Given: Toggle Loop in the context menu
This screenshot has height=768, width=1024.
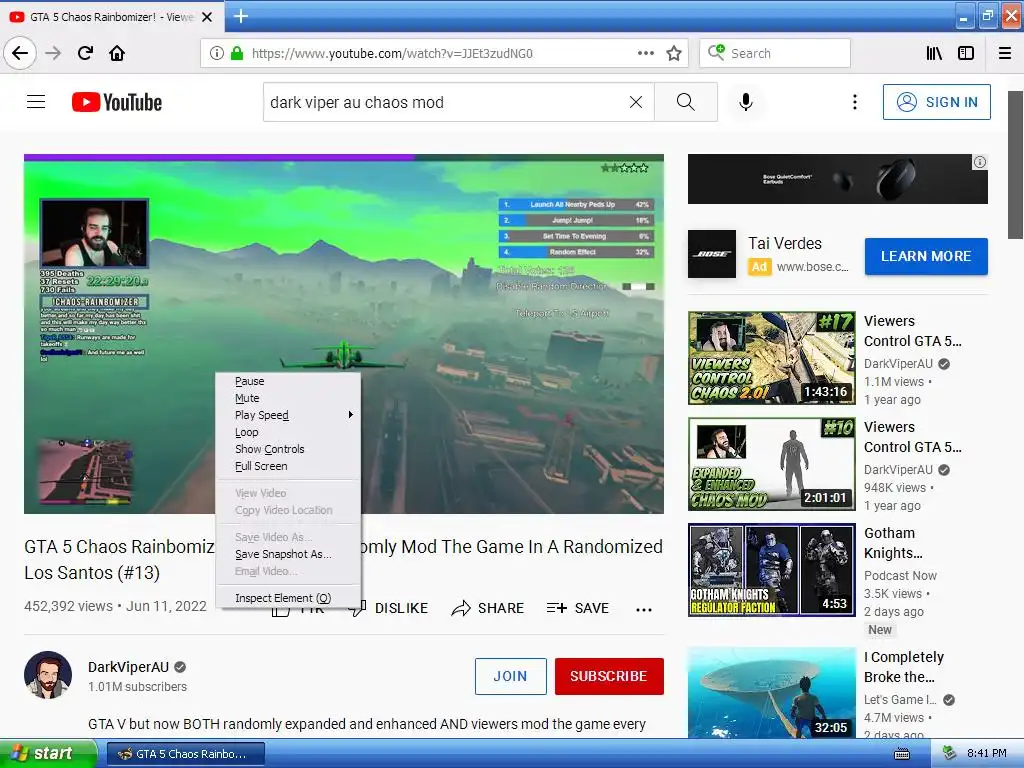Looking at the screenshot, I should 288,432.
